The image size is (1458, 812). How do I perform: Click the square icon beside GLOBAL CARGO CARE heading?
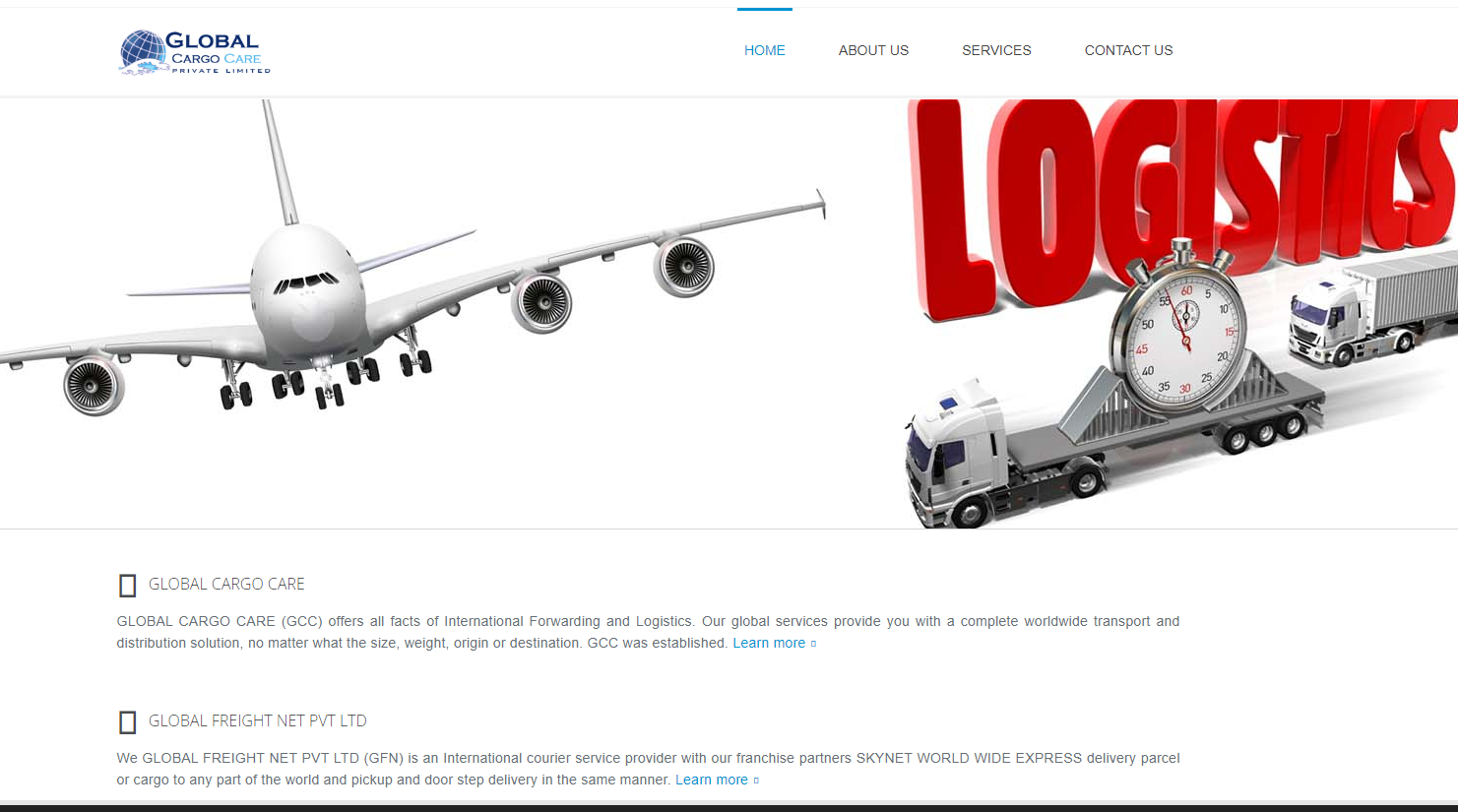(x=127, y=586)
